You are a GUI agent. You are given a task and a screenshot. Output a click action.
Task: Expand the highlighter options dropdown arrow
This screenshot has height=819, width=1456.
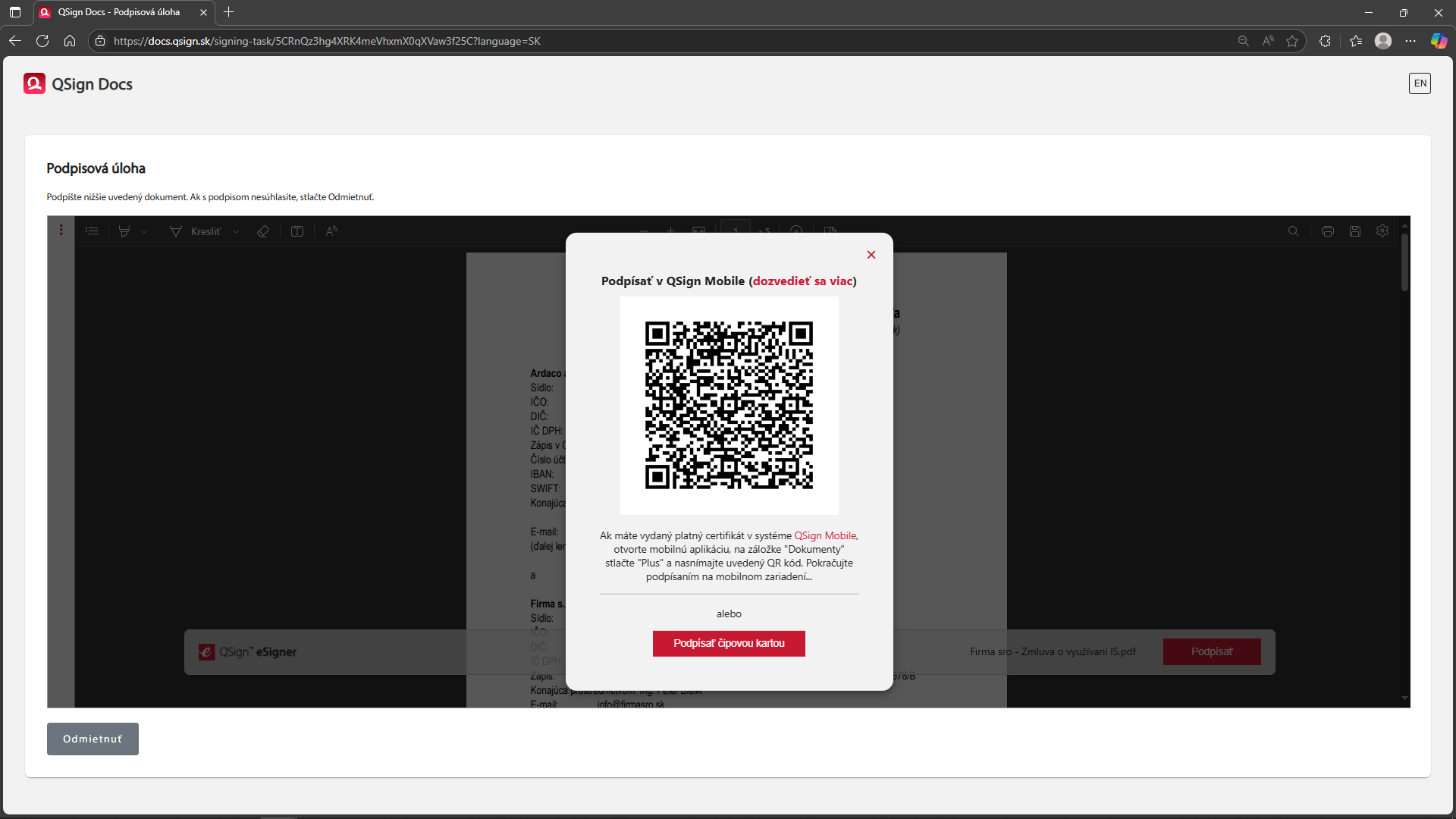144,232
